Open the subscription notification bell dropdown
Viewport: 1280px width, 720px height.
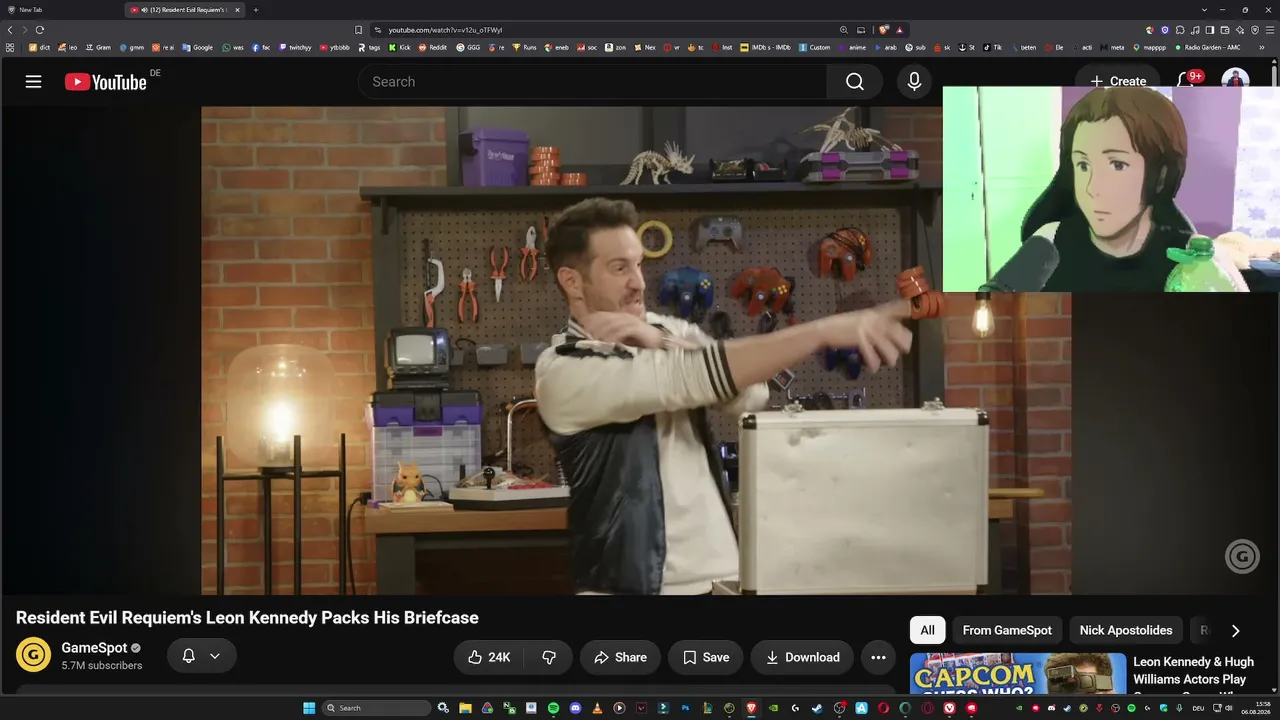coord(201,656)
